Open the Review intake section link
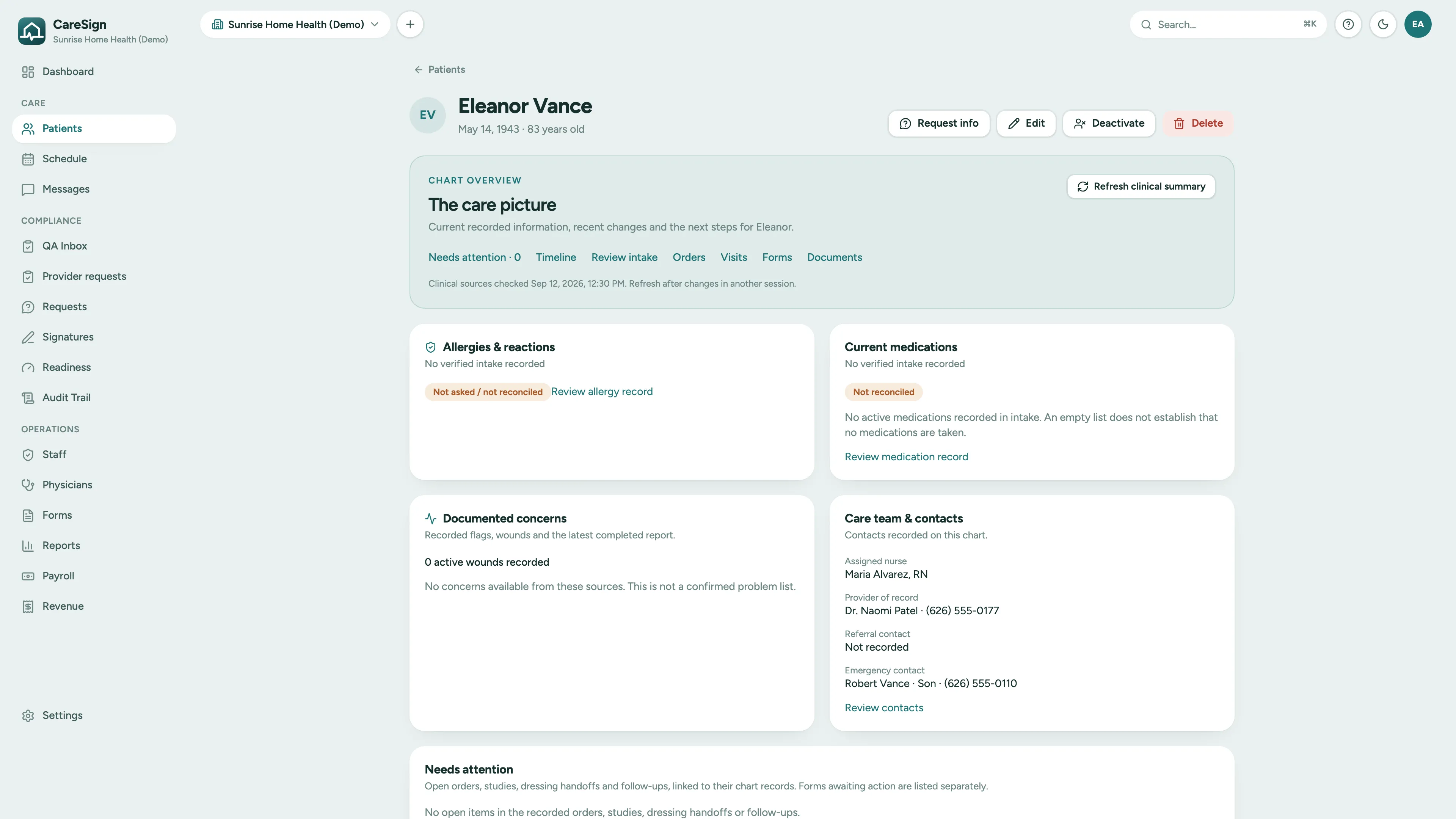This screenshot has width=1456, height=819. click(x=624, y=257)
